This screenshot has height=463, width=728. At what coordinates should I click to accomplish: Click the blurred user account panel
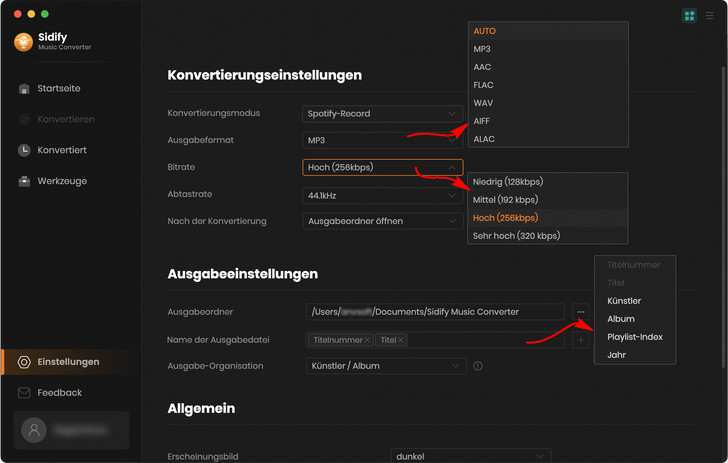click(x=71, y=430)
